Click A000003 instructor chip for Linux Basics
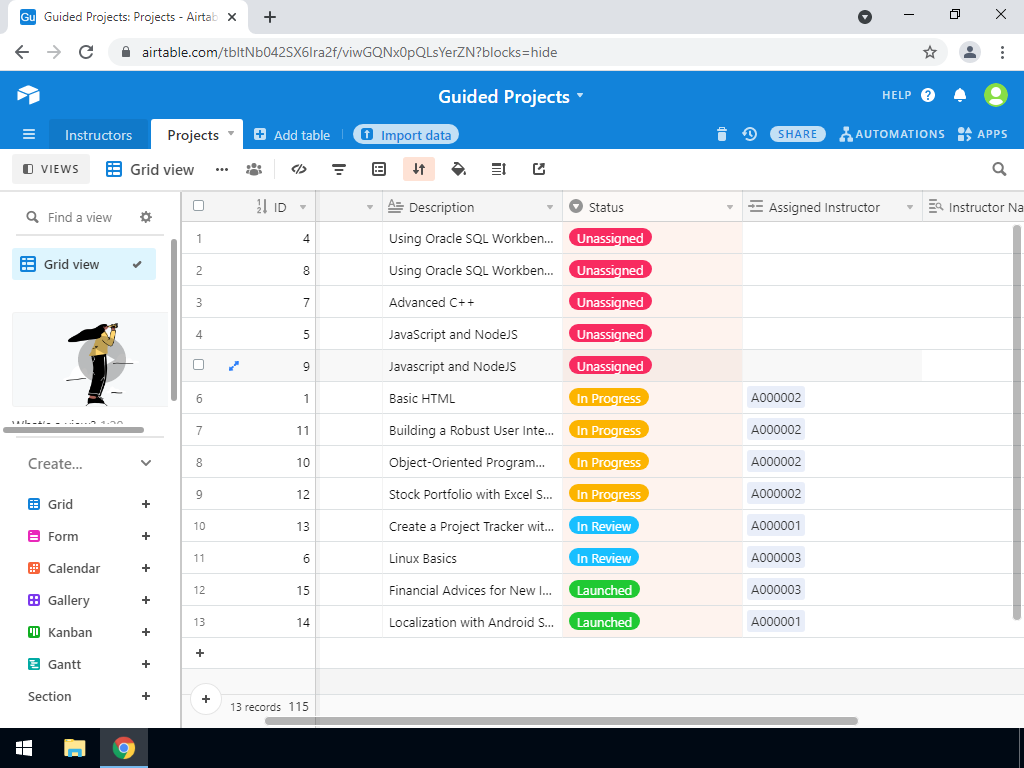This screenshot has height=768, width=1024. pyautogui.click(x=776, y=558)
